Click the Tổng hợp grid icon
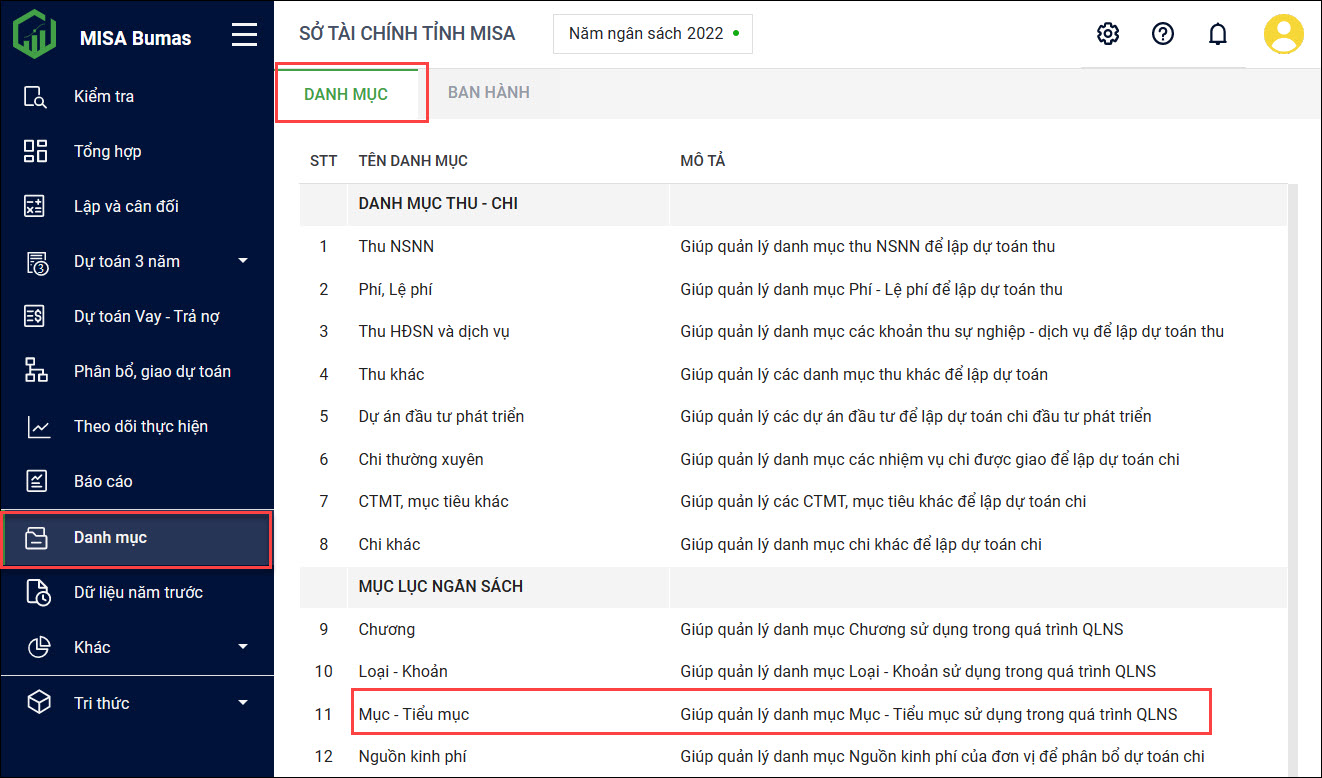 pyautogui.click(x=36, y=152)
